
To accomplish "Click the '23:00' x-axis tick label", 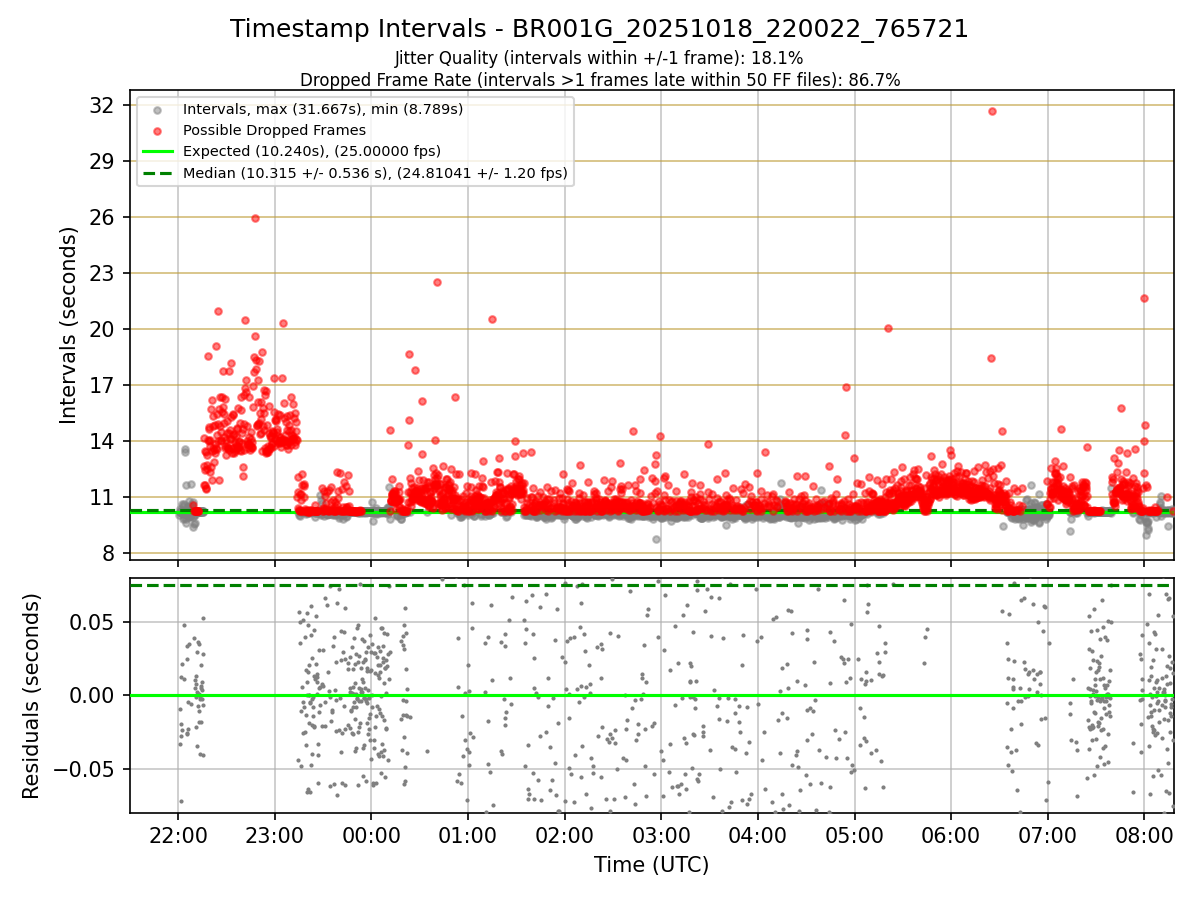I will [x=275, y=835].
